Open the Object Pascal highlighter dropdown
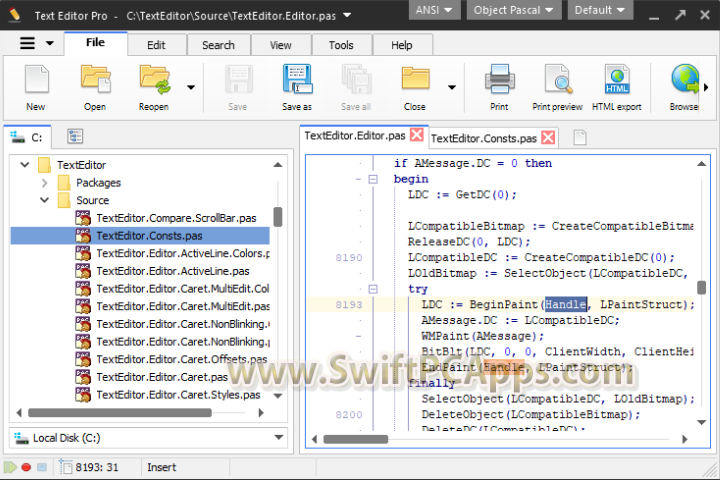Screen dimensions: 720x480 click(513, 10)
